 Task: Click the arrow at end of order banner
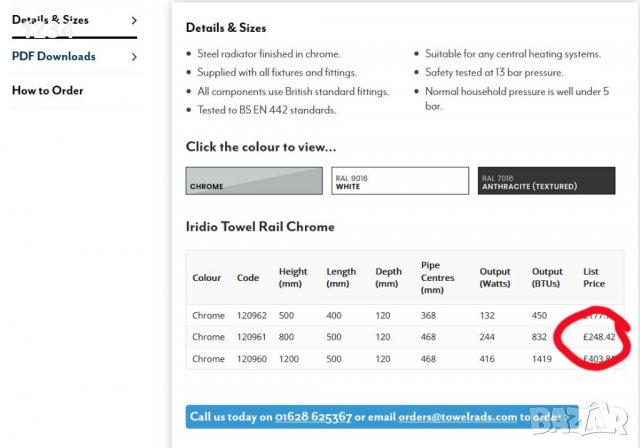568,417
